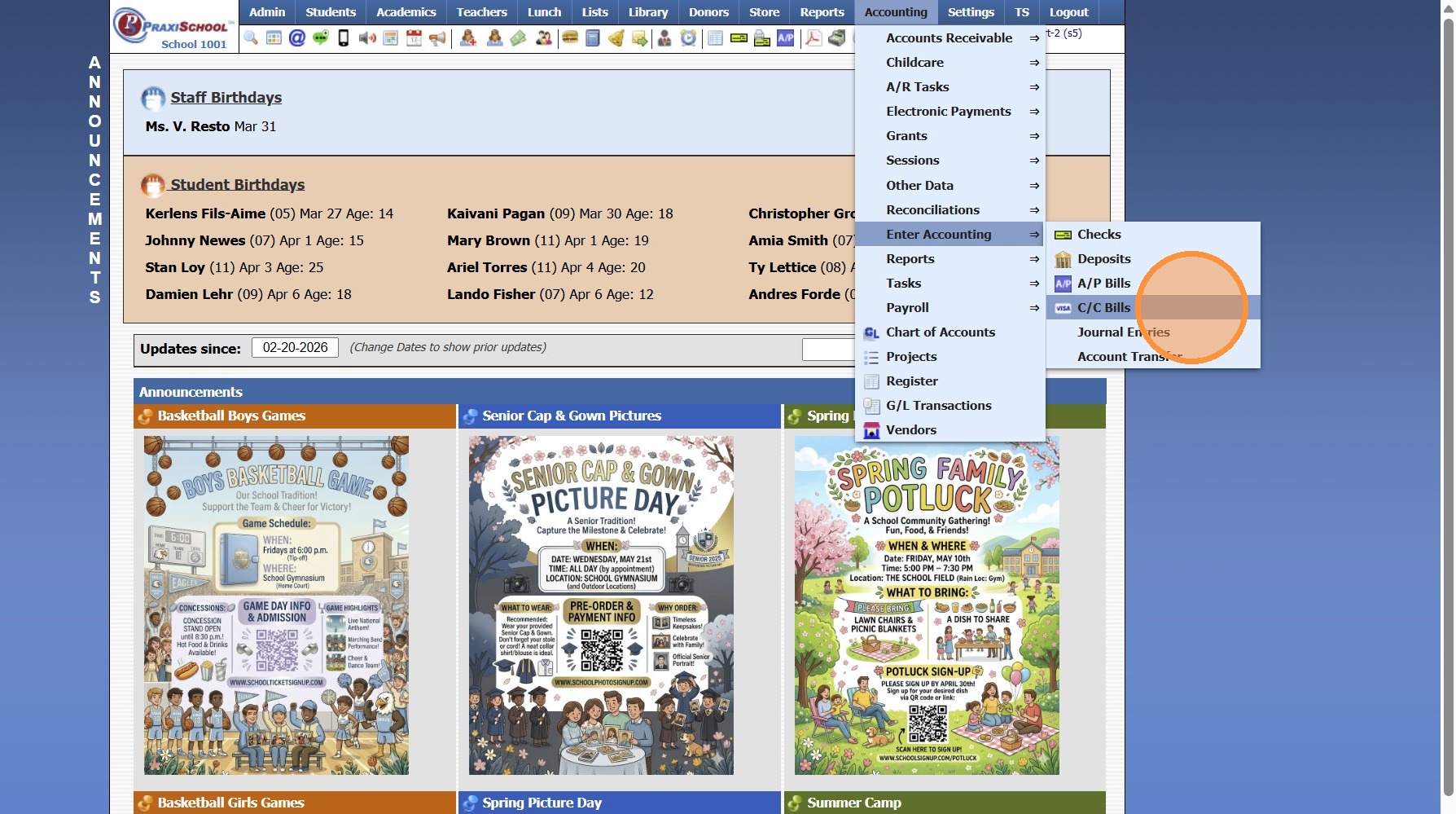Click the mobile phone toolbar icon
The width and height of the screenshot is (1456, 814).
point(344,37)
